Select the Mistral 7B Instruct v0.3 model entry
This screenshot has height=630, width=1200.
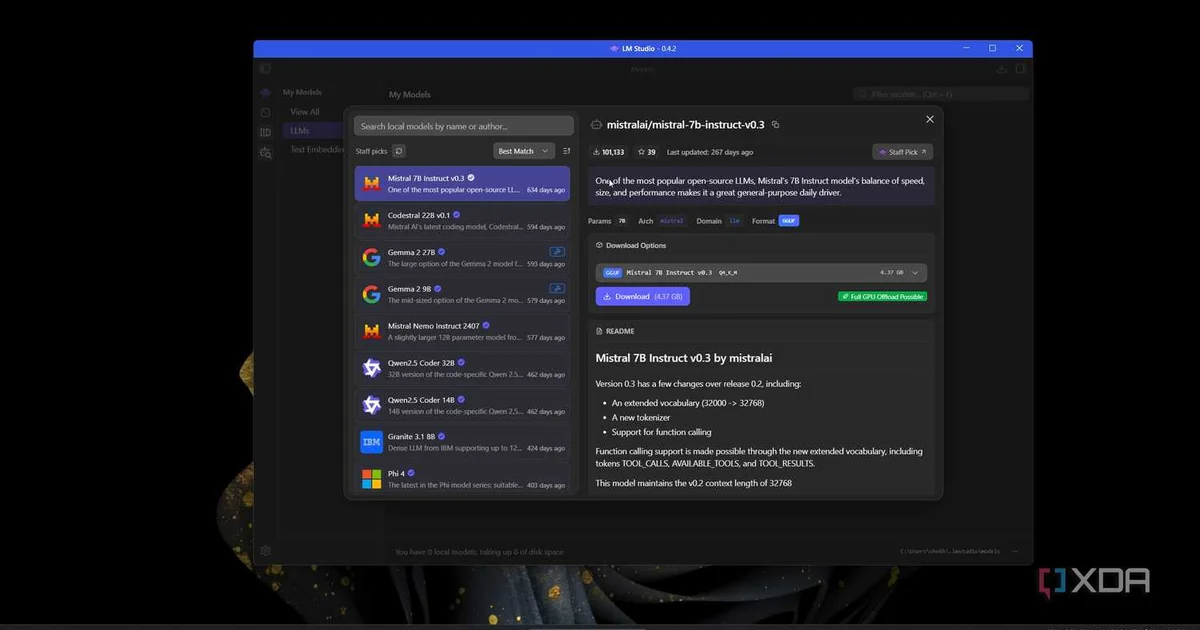point(462,184)
